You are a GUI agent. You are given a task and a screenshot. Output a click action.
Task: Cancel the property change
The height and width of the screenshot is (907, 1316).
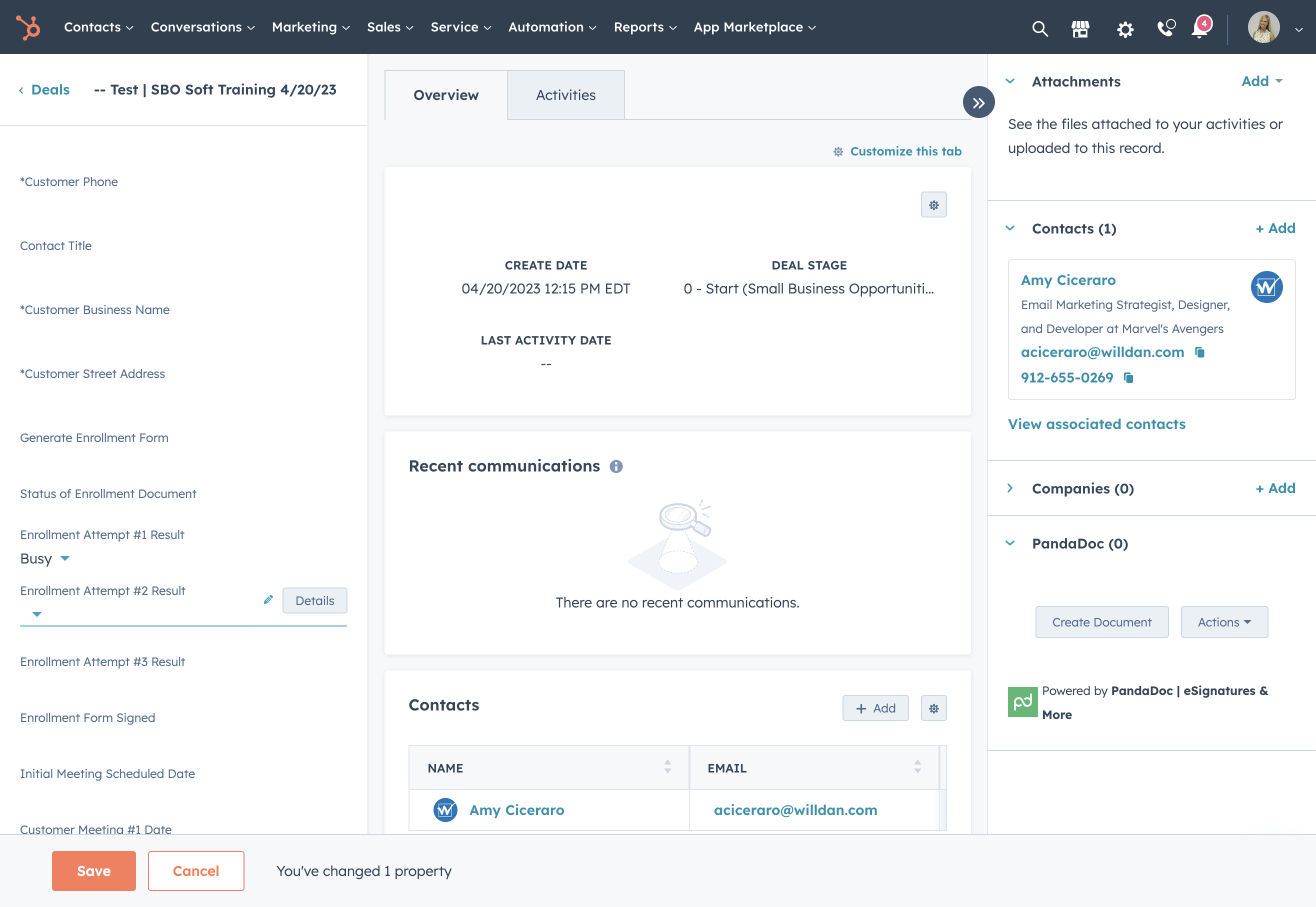tap(196, 870)
